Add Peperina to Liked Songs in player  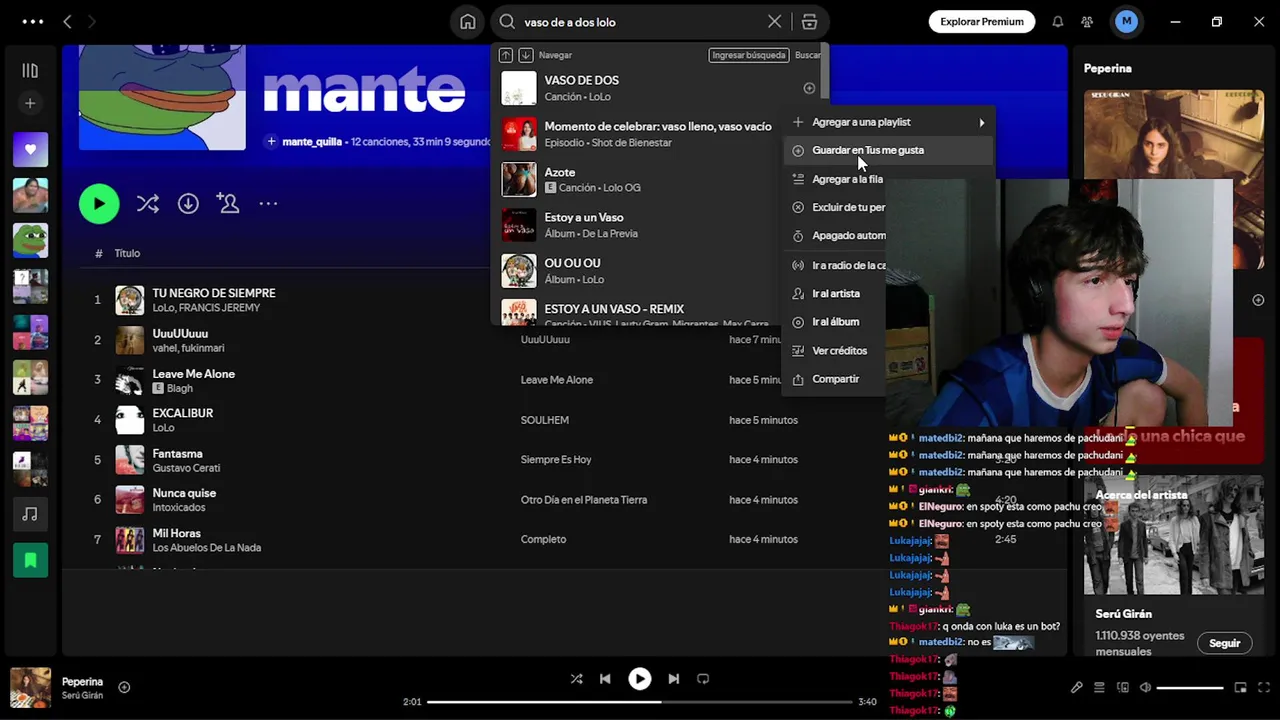(x=124, y=687)
